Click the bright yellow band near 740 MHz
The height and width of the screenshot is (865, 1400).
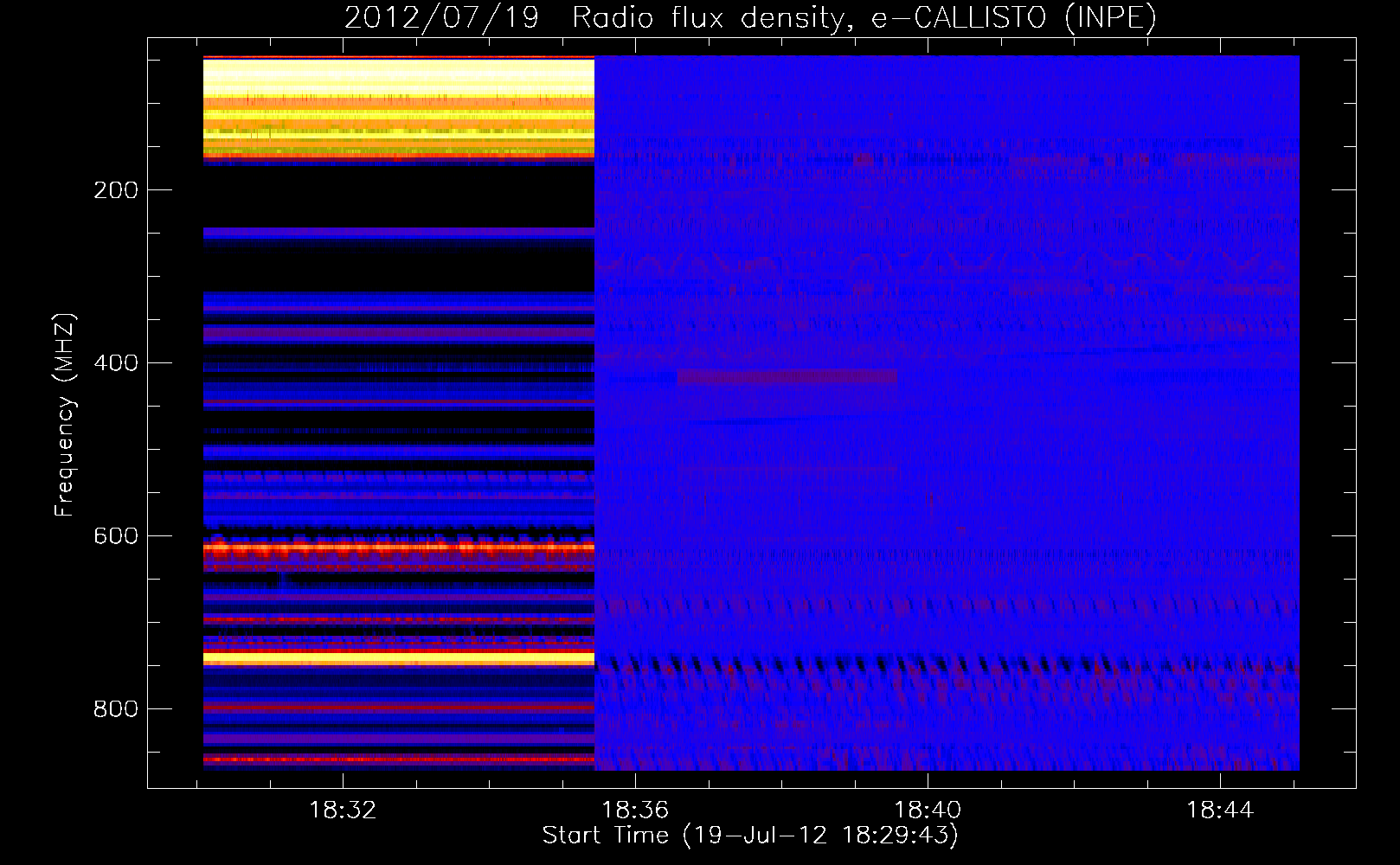coord(399,658)
